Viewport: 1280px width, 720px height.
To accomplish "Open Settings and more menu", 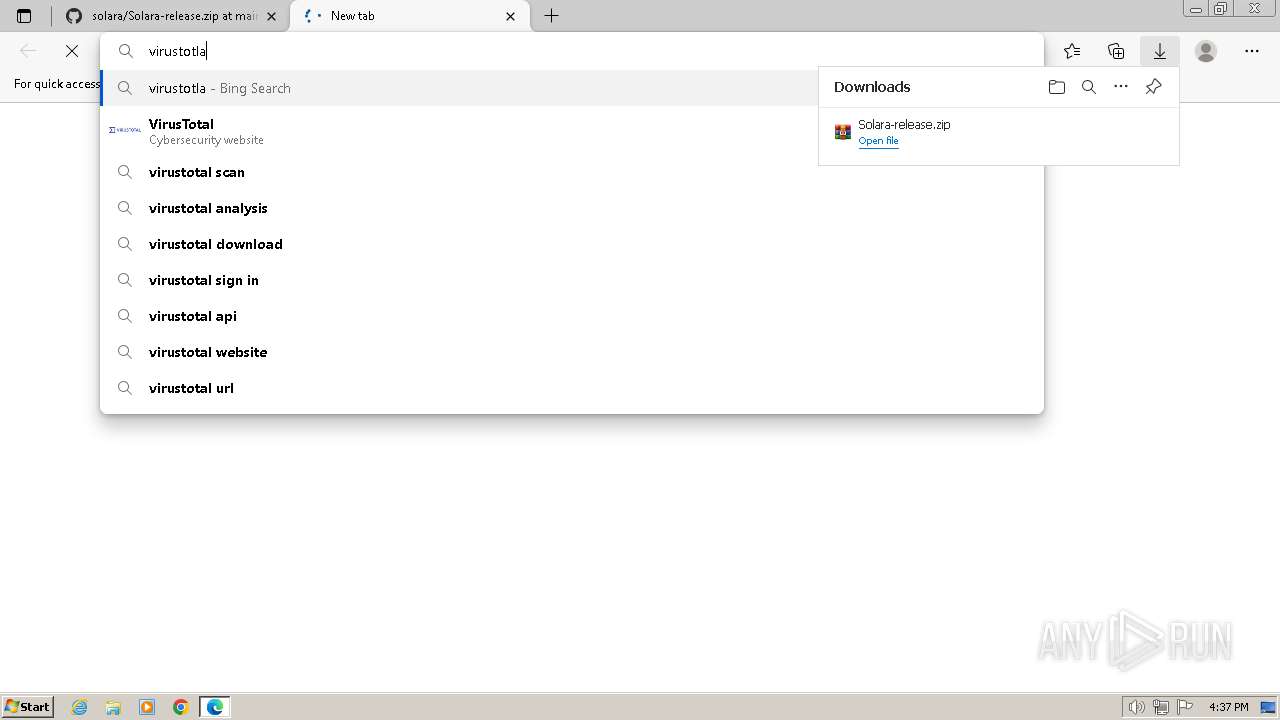I will 1252,51.
